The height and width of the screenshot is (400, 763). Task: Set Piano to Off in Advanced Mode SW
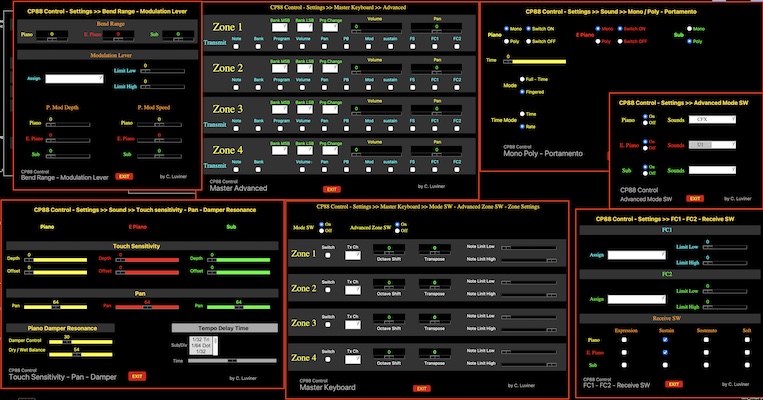645,123
